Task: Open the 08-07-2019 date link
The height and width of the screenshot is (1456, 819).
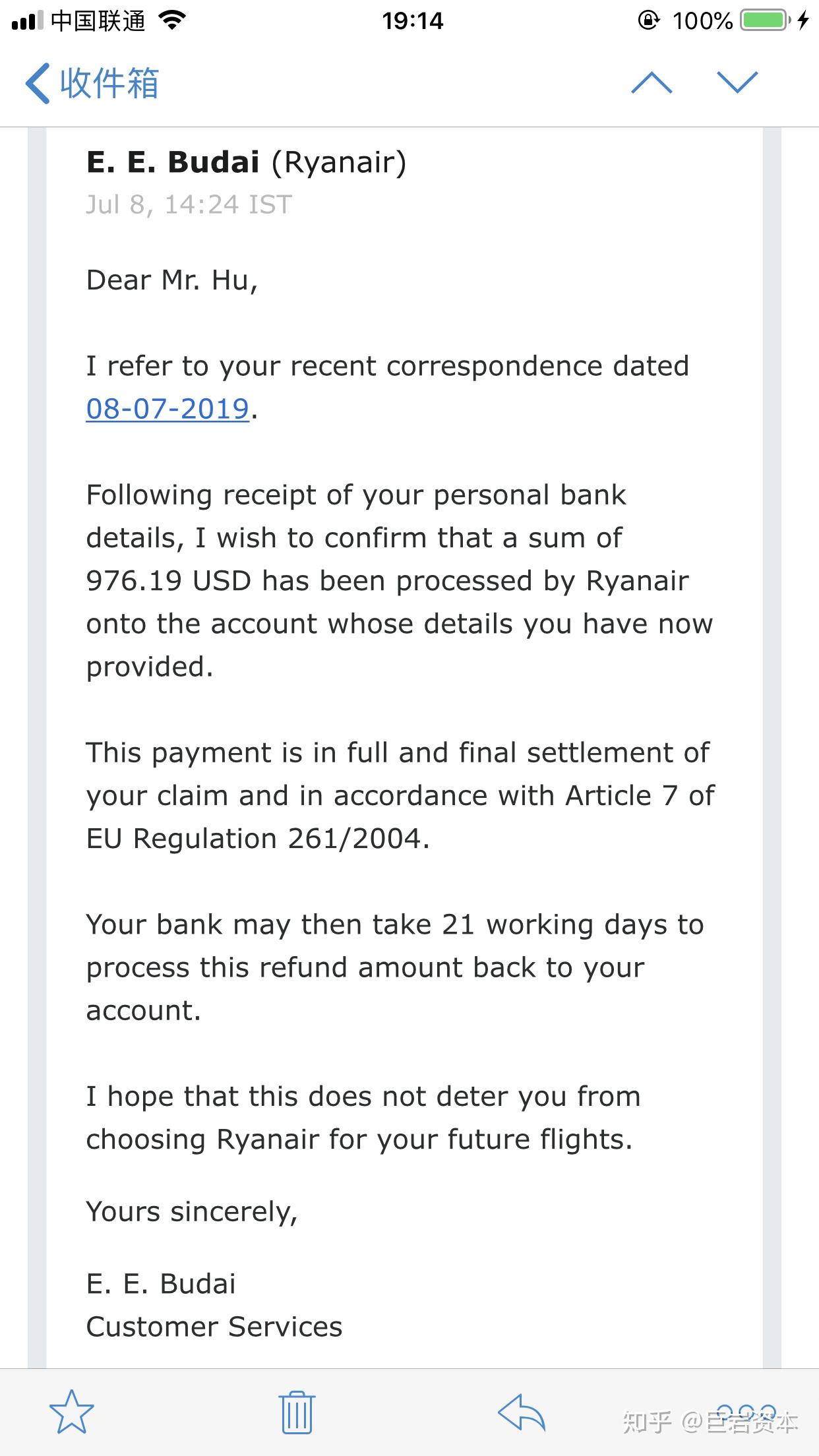Action: click(167, 409)
